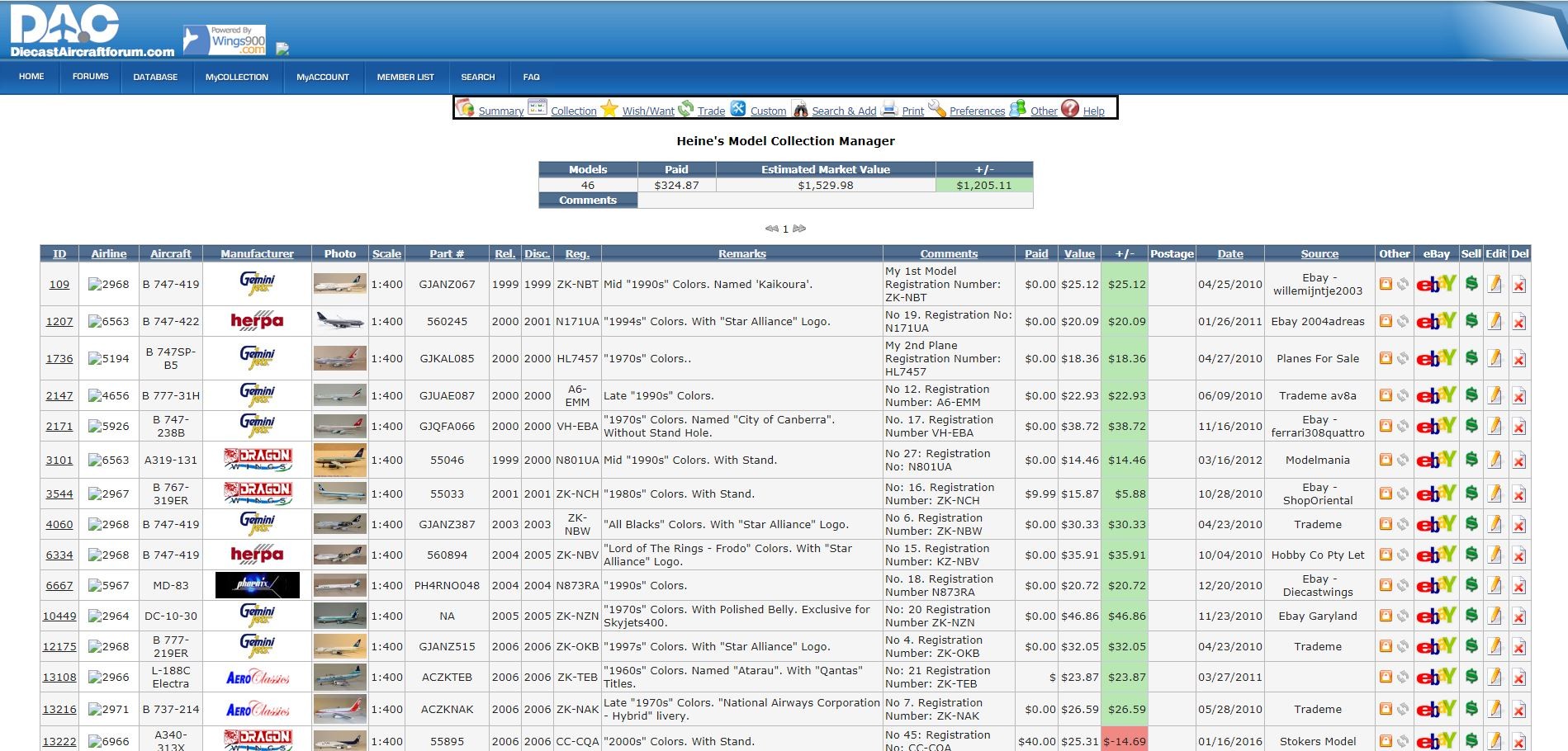Click the Powered By Wings900.com logo
This screenshot has width=1568, height=751.
[x=225, y=40]
